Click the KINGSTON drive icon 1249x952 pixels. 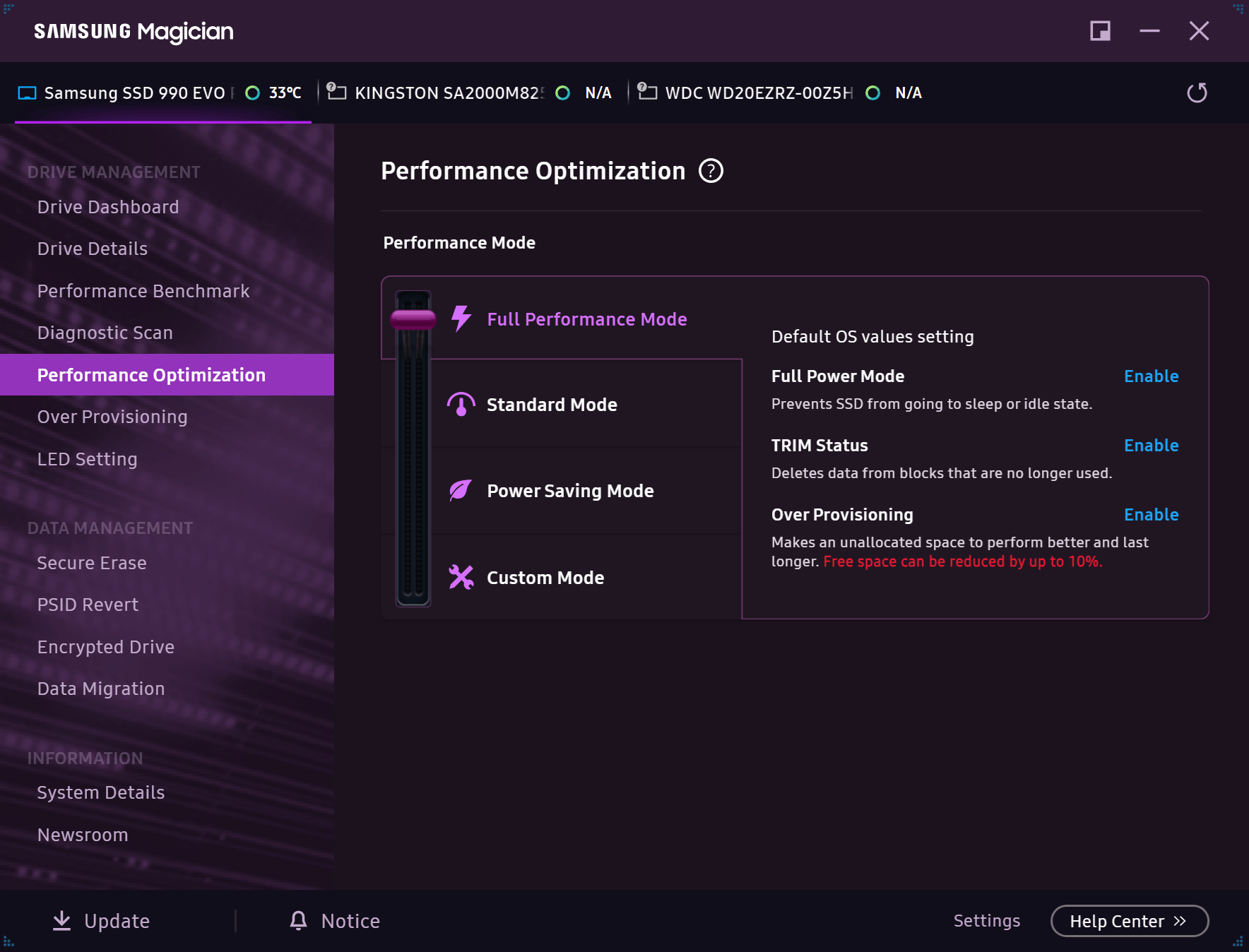click(336, 91)
